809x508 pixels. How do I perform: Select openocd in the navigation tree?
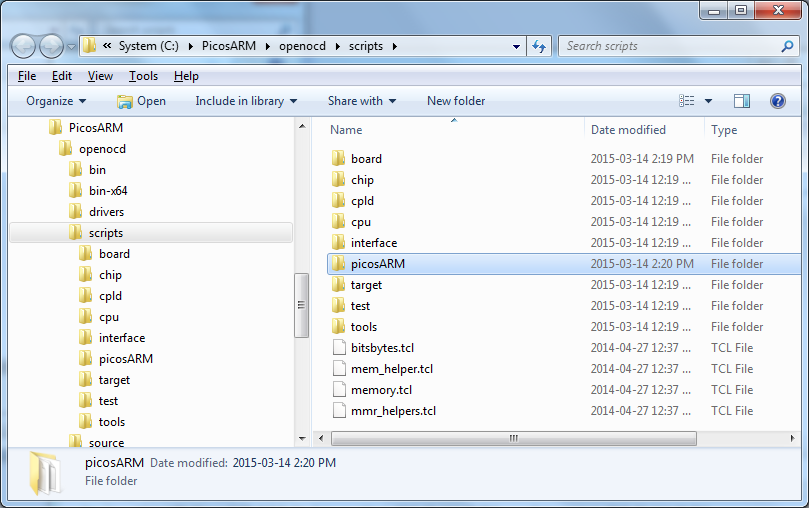(102, 149)
